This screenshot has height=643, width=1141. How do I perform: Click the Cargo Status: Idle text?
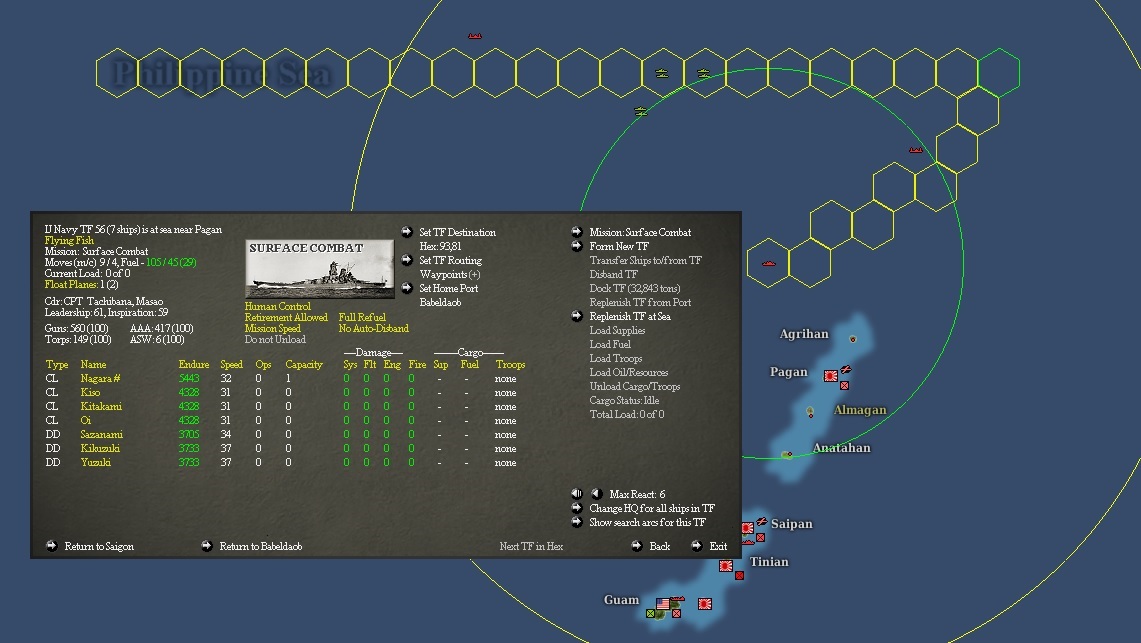coord(624,400)
